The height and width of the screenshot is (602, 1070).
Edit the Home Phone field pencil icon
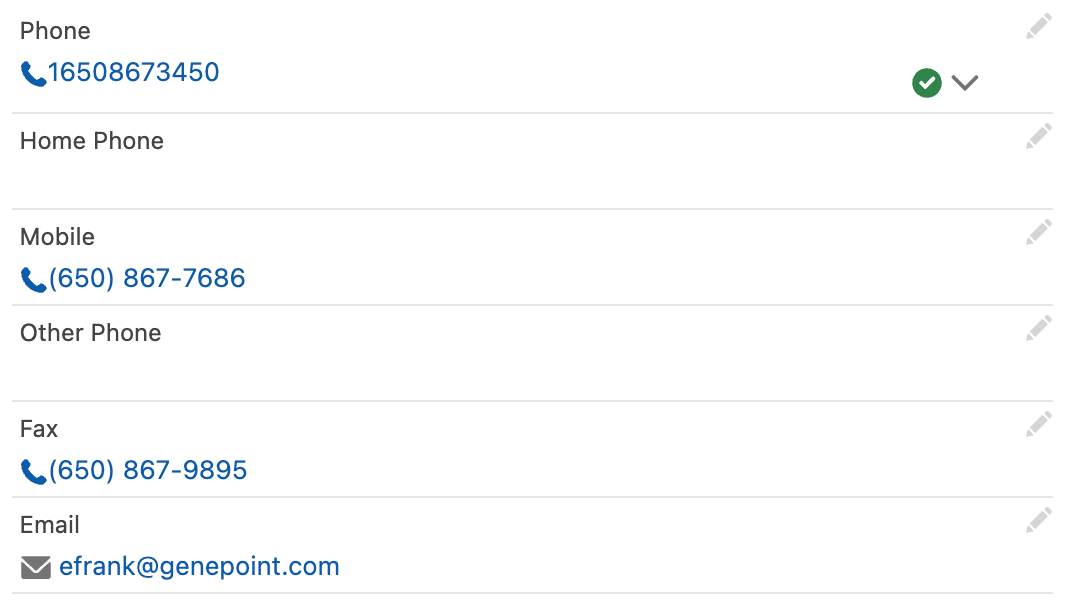pos(1039,137)
